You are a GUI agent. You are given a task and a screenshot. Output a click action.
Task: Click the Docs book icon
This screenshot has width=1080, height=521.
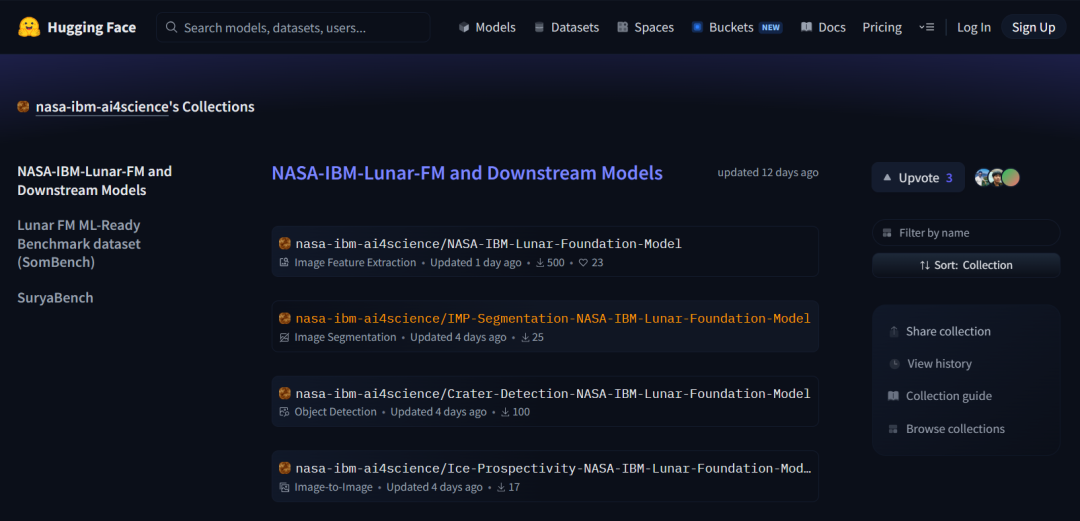click(807, 28)
